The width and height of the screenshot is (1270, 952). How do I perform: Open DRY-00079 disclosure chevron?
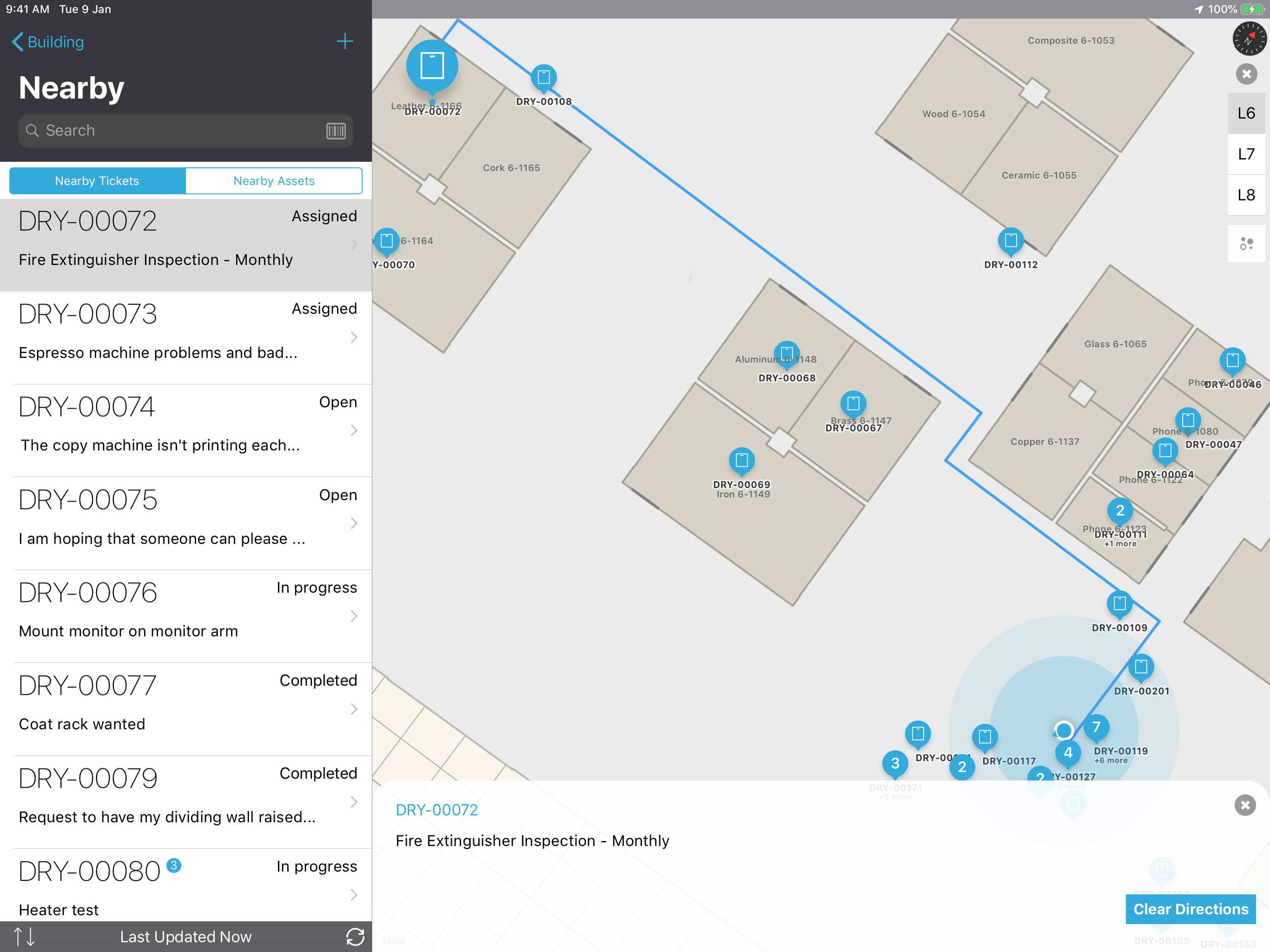[x=354, y=802]
